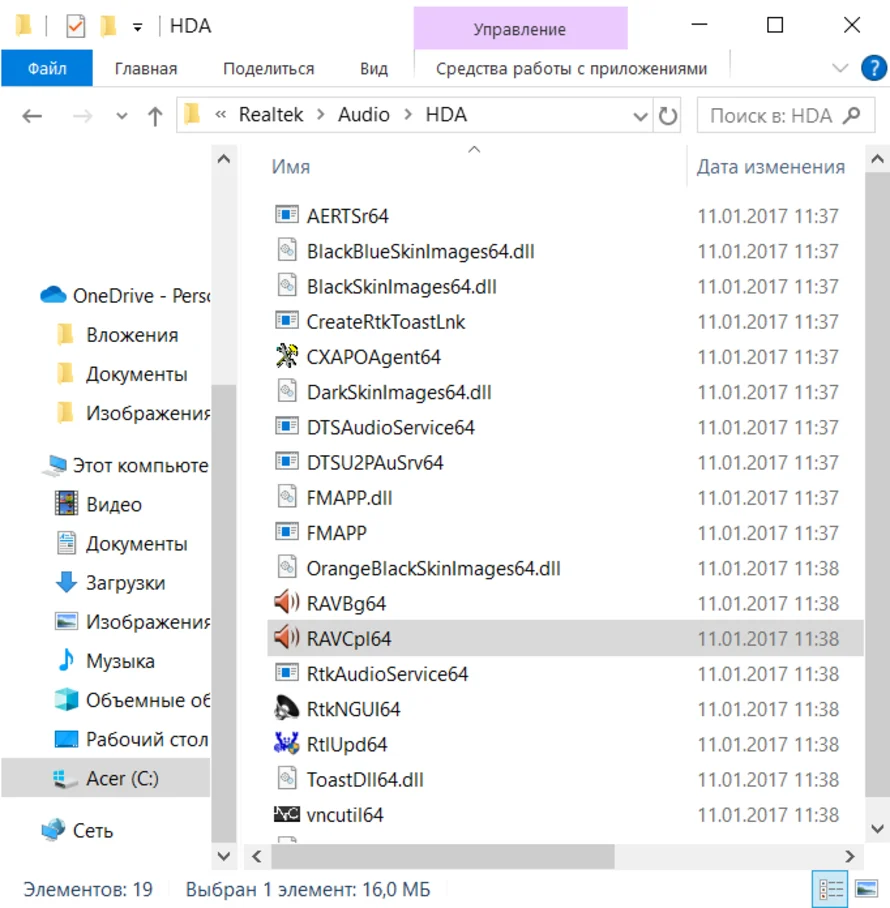Expand the chevron after Realtek in path
Viewport: 890px width, 908px height.
pos(320,115)
